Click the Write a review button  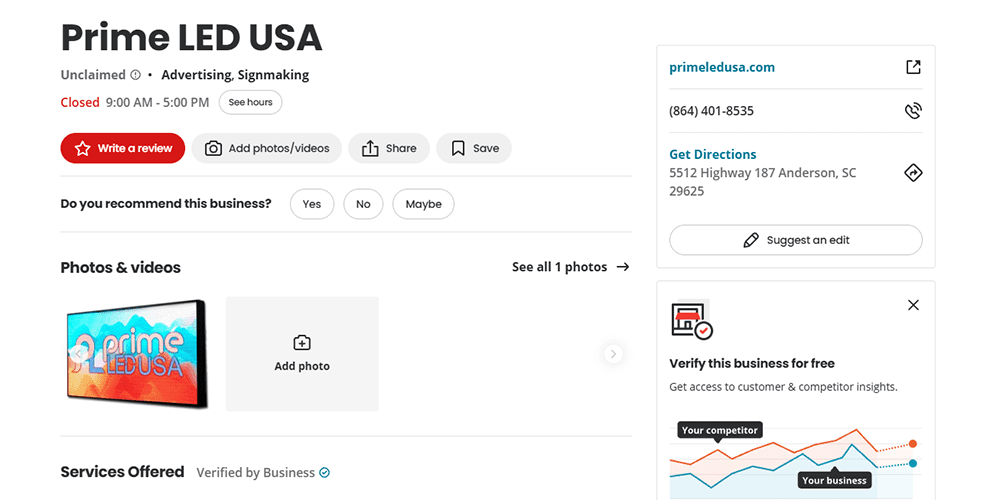click(x=122, y=149)
